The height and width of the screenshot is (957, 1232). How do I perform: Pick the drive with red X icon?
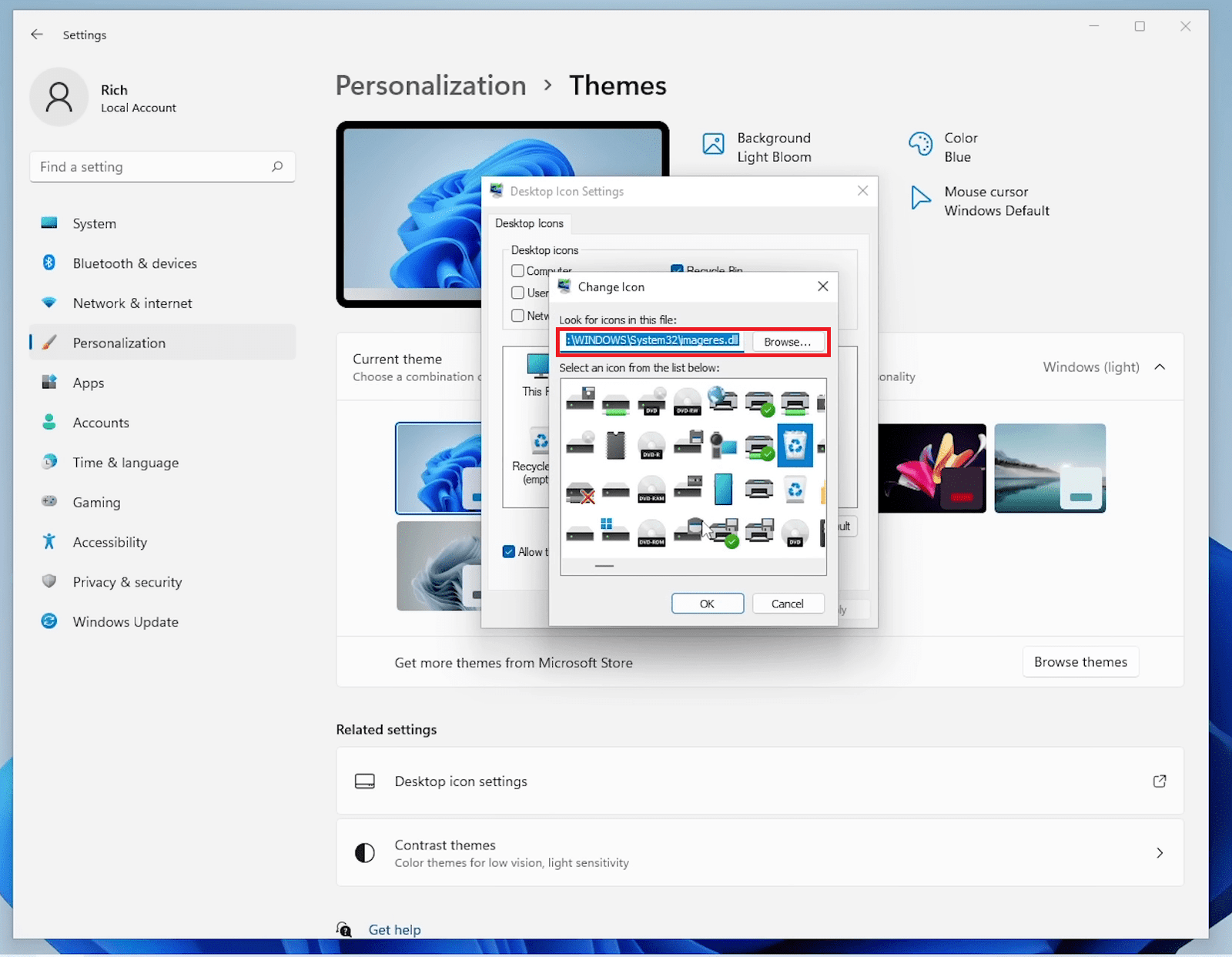(580, 491)
